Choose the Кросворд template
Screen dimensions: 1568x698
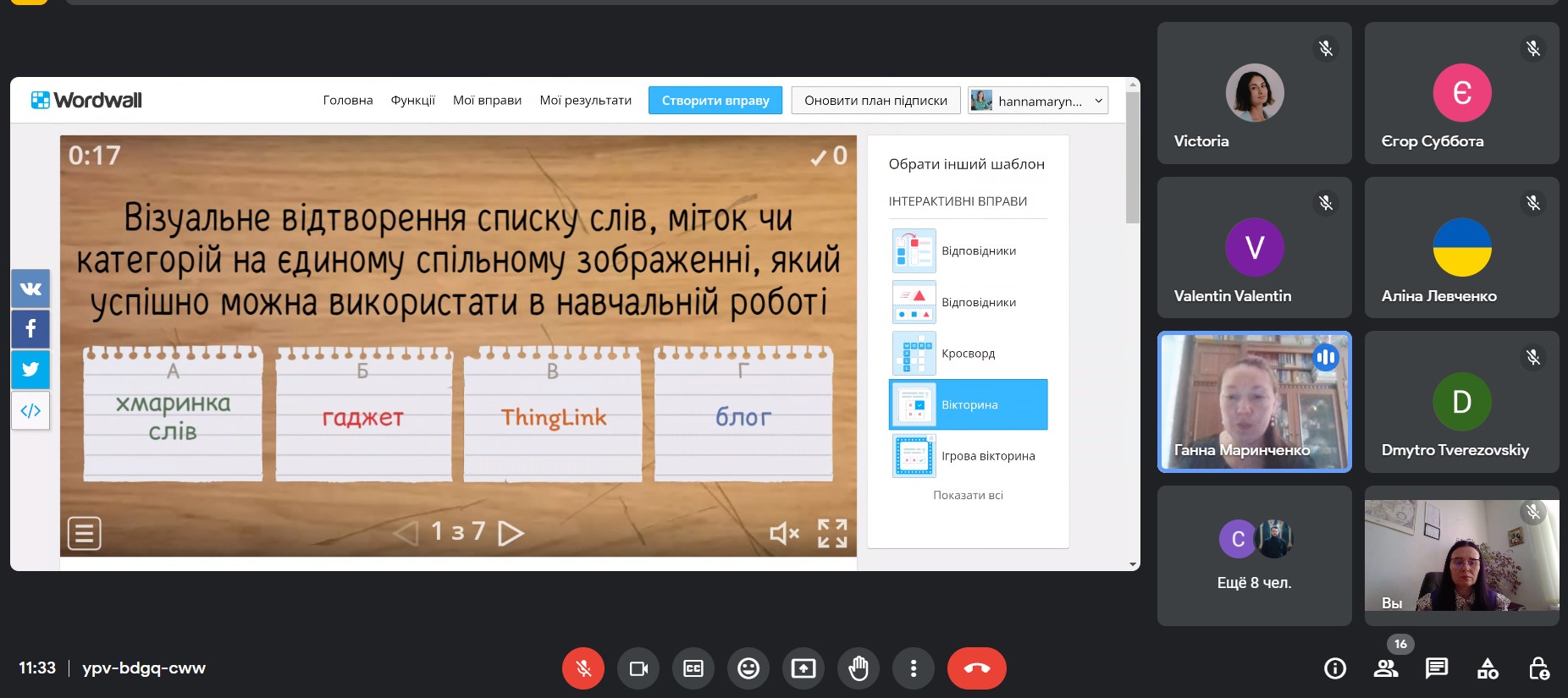click(969, 353)
